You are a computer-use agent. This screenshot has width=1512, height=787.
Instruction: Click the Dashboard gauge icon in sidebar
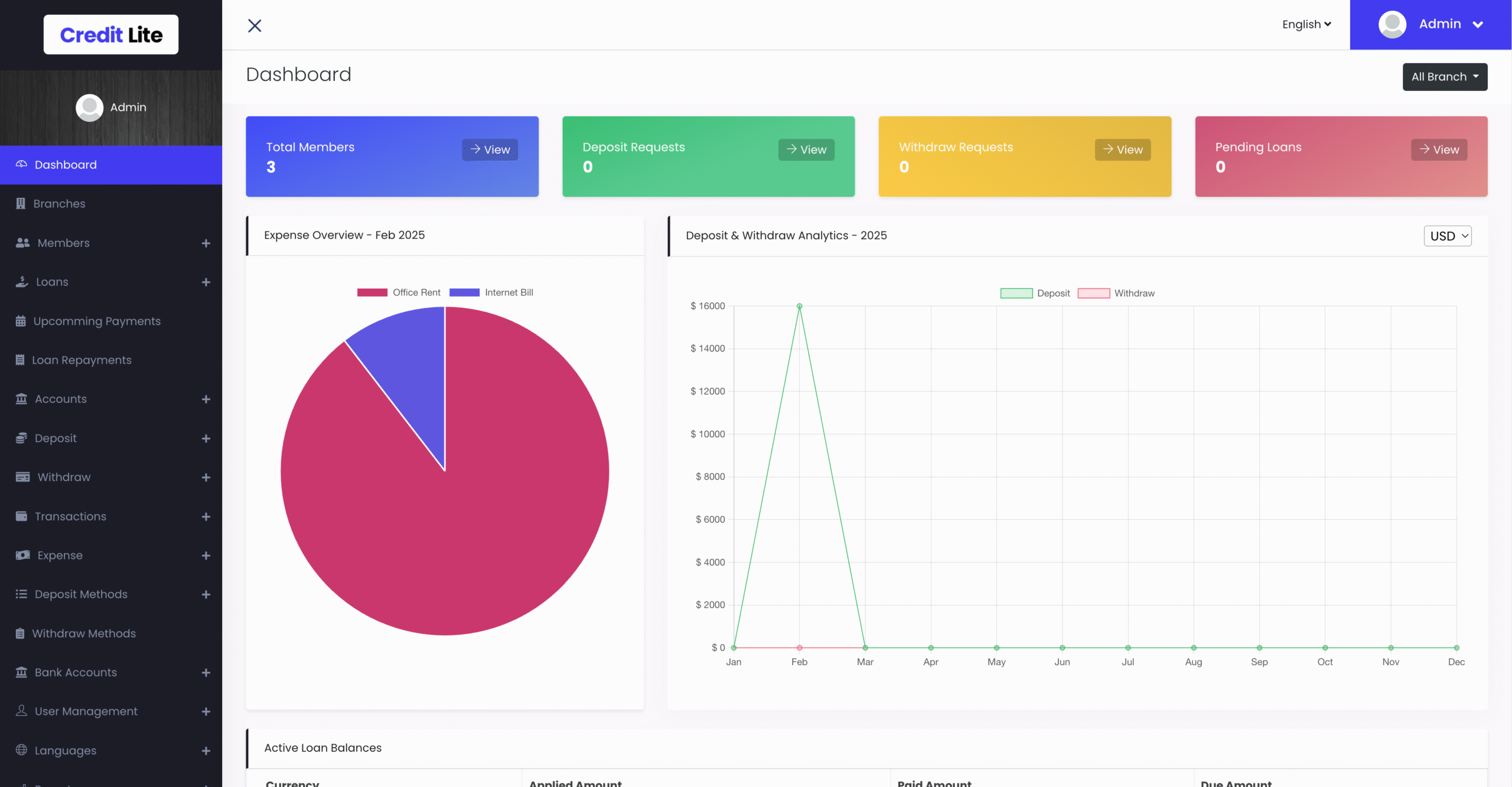click(x=21, y=164)
